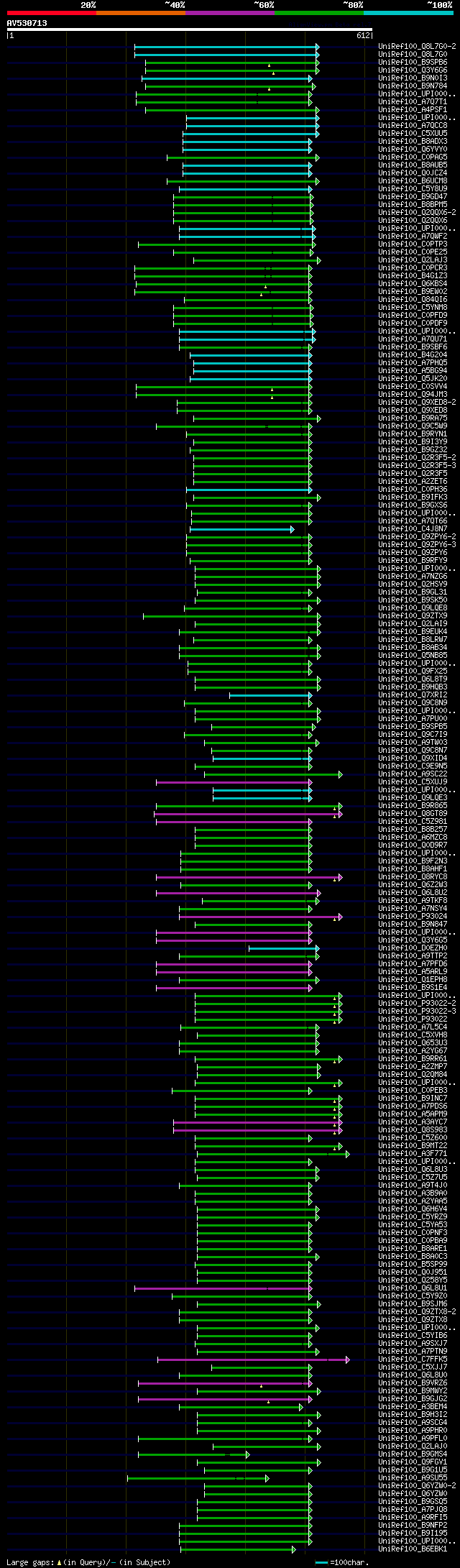Select the UniRef100_A7QCC8 entry
Image resolution: width=460 pixels, height=1568 pixels.
coord(413,125)
